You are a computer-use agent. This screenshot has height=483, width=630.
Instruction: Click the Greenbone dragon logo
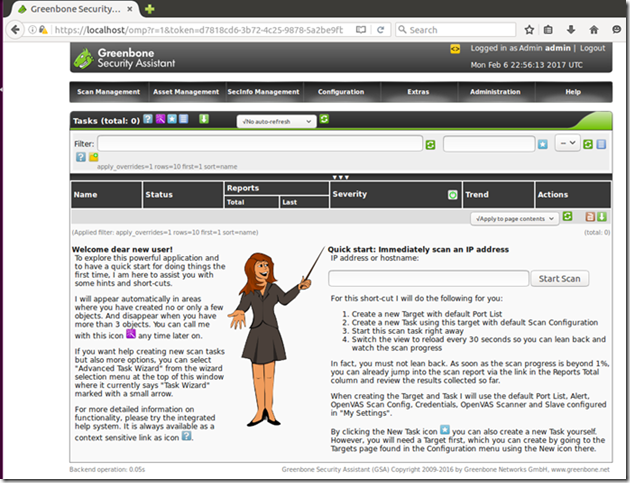[84, 59]
